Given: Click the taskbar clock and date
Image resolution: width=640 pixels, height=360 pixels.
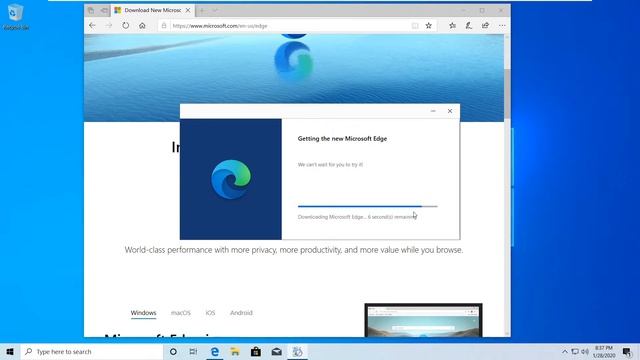Looking at the screenshot, I should pos(604,352).
